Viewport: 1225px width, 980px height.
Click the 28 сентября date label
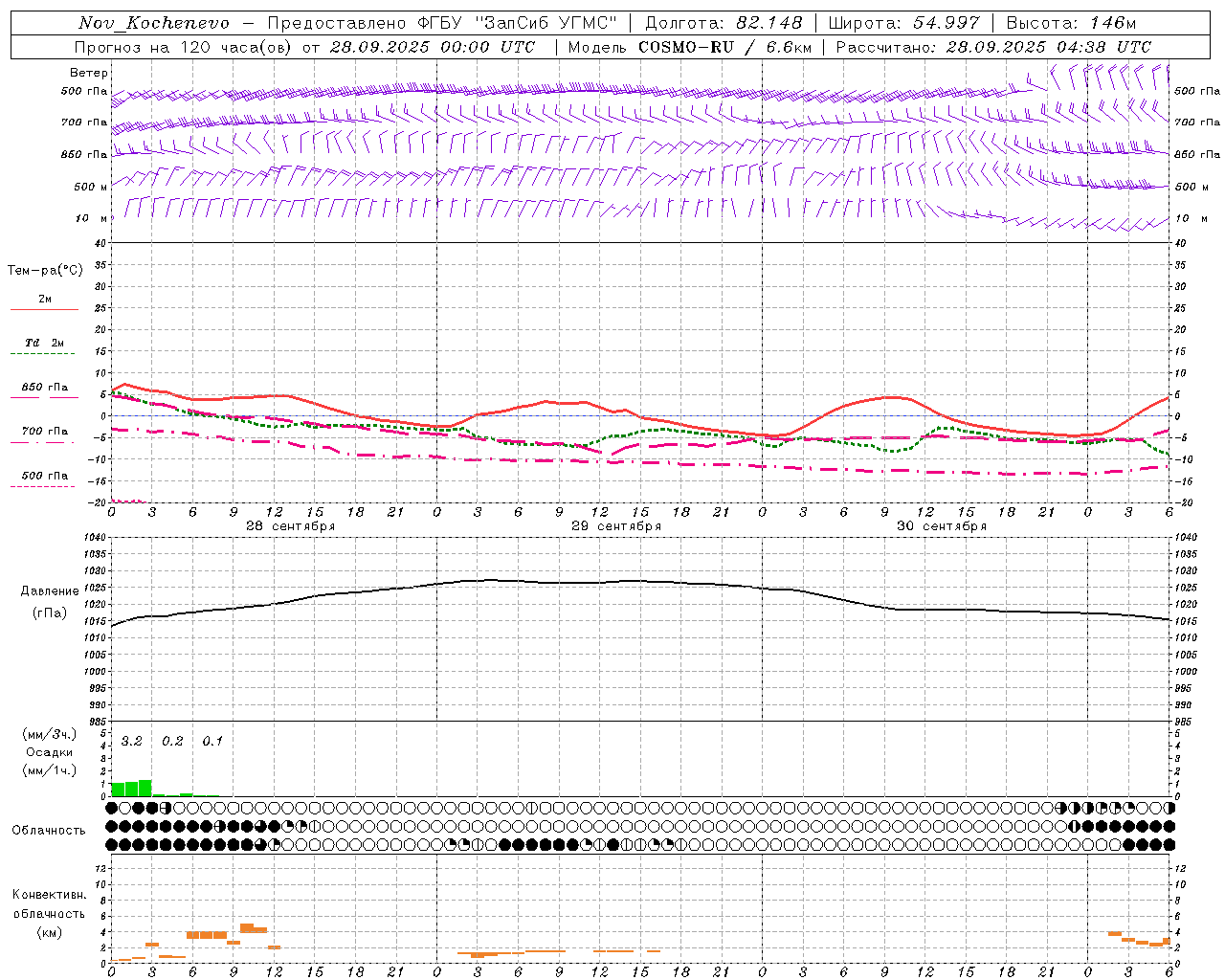[x=291, y=526]
